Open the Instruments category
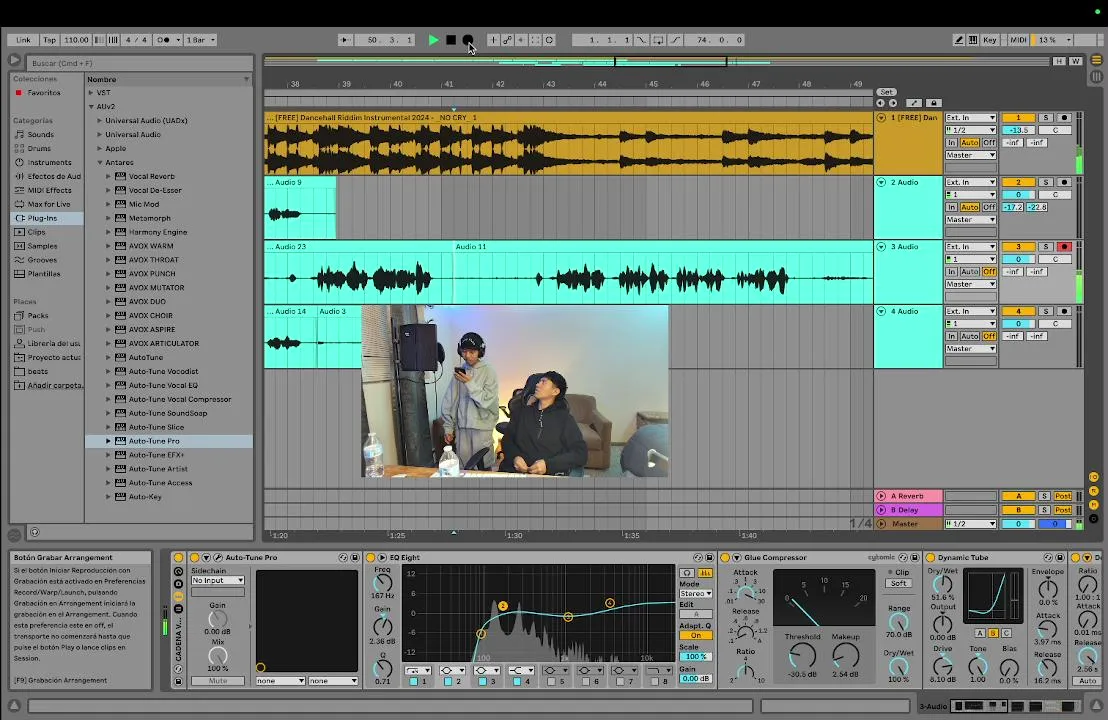The image size is (1108, 720). 49,163
